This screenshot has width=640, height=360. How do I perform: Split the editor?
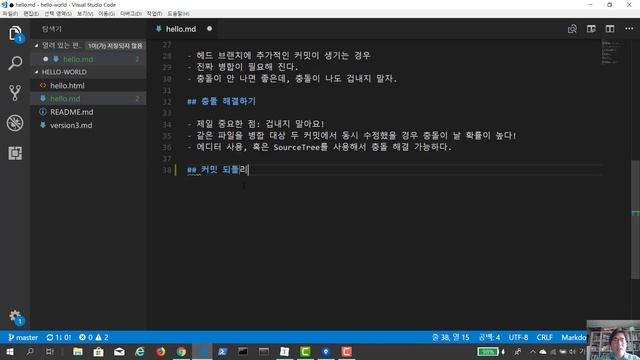click(610, 29)
